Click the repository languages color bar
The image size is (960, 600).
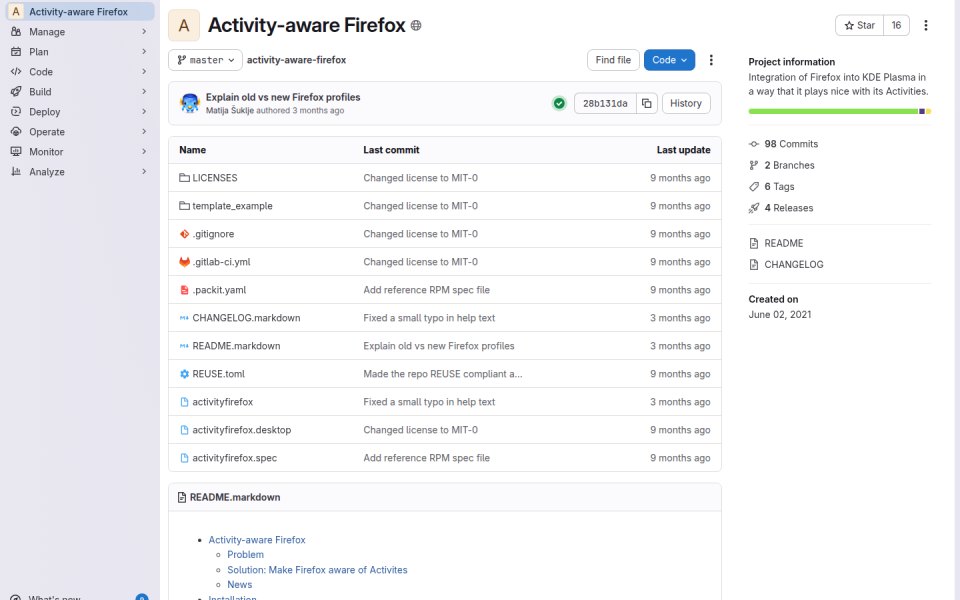coord(839,111)
